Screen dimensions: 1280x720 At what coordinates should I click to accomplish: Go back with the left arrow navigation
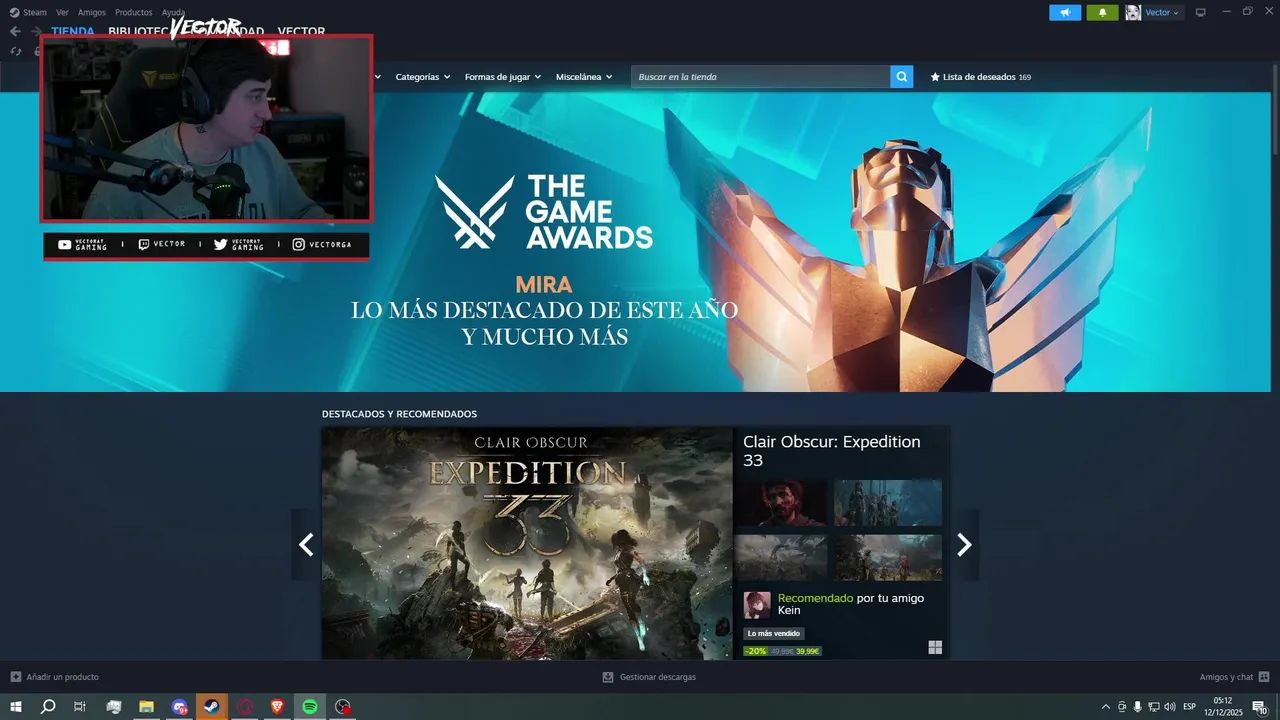pos(15,31)
